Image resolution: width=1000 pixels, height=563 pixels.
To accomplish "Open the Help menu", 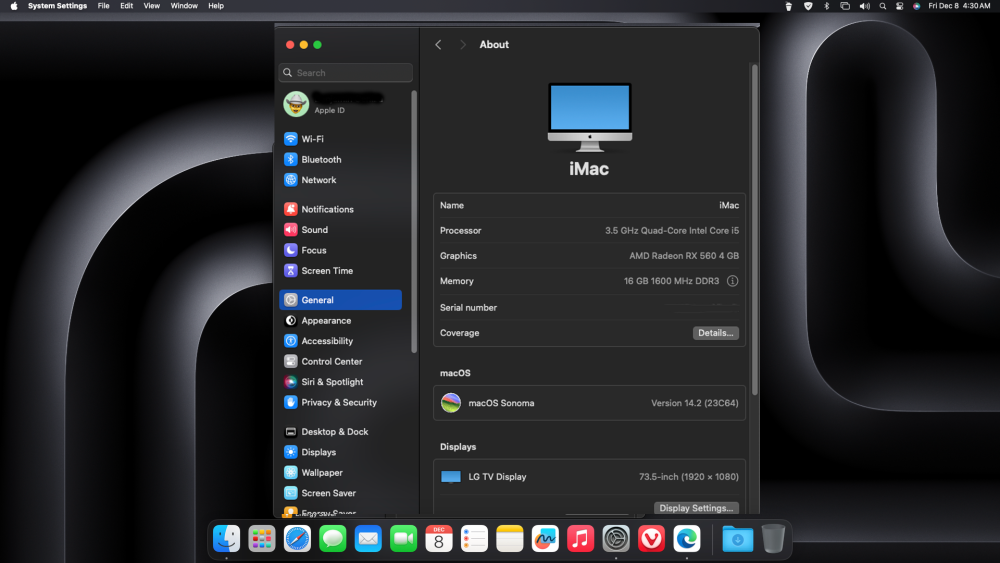I will (216, 6).
